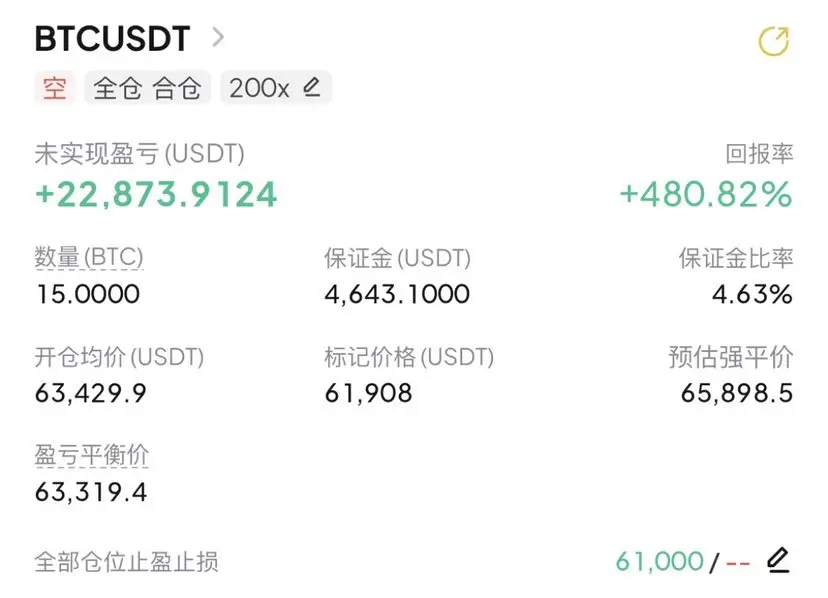Tap the 保证金比率 4.63% value

click(x=752, y=294)
